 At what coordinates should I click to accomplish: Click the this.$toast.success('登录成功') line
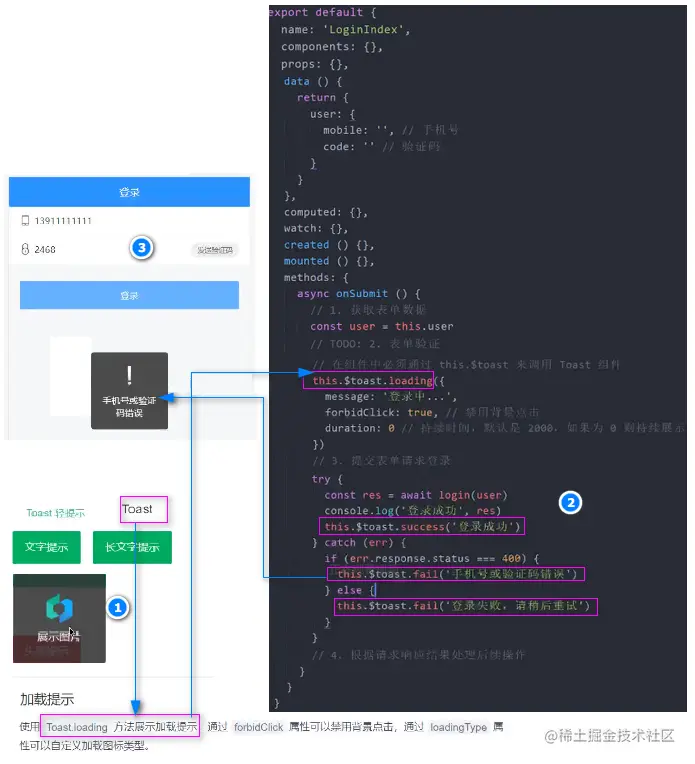pos(422,526)
